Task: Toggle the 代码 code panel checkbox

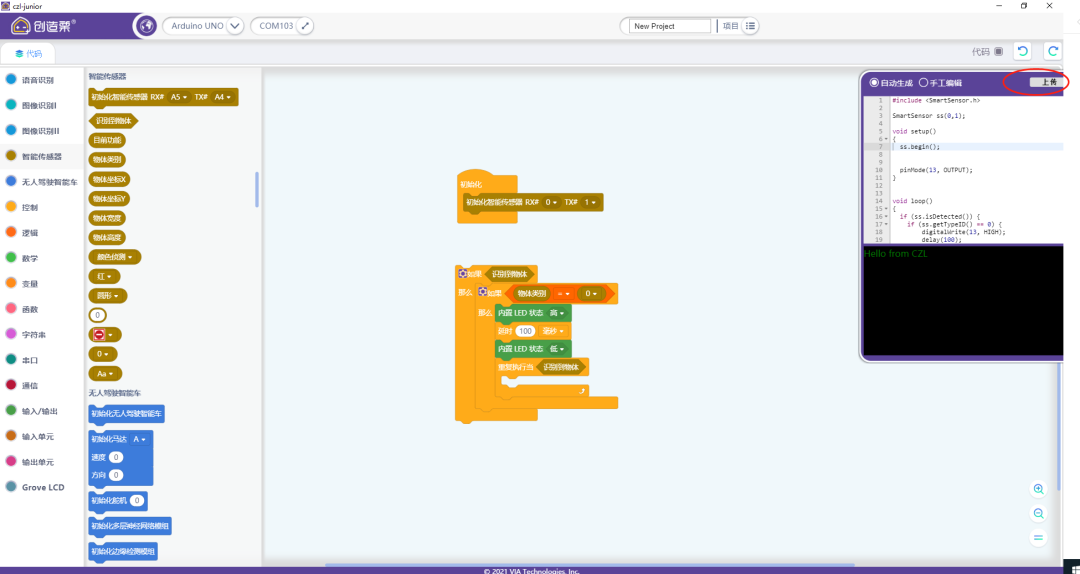Action: click(x=998, y=51)
